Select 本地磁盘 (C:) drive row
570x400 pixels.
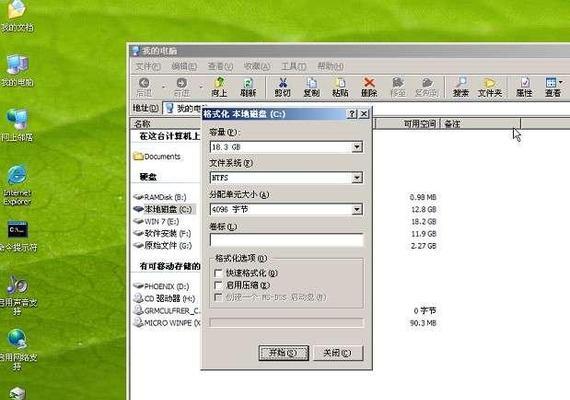click(163, 209)
